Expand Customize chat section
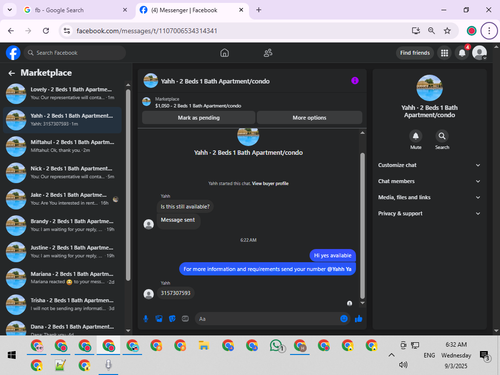 point(429,165)
